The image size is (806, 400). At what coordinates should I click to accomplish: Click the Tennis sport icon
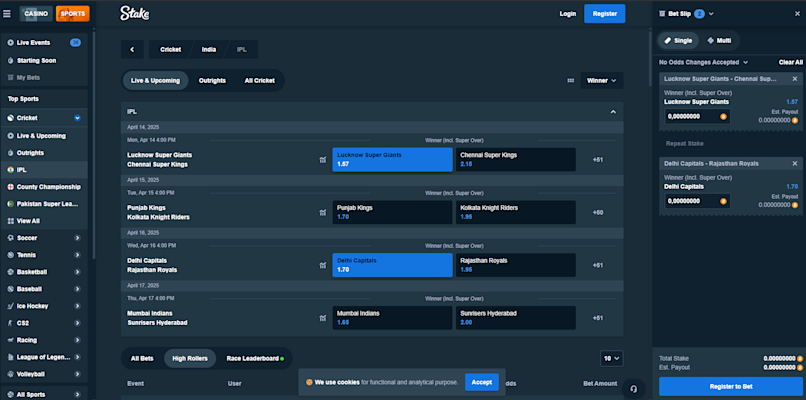point(11,255)
